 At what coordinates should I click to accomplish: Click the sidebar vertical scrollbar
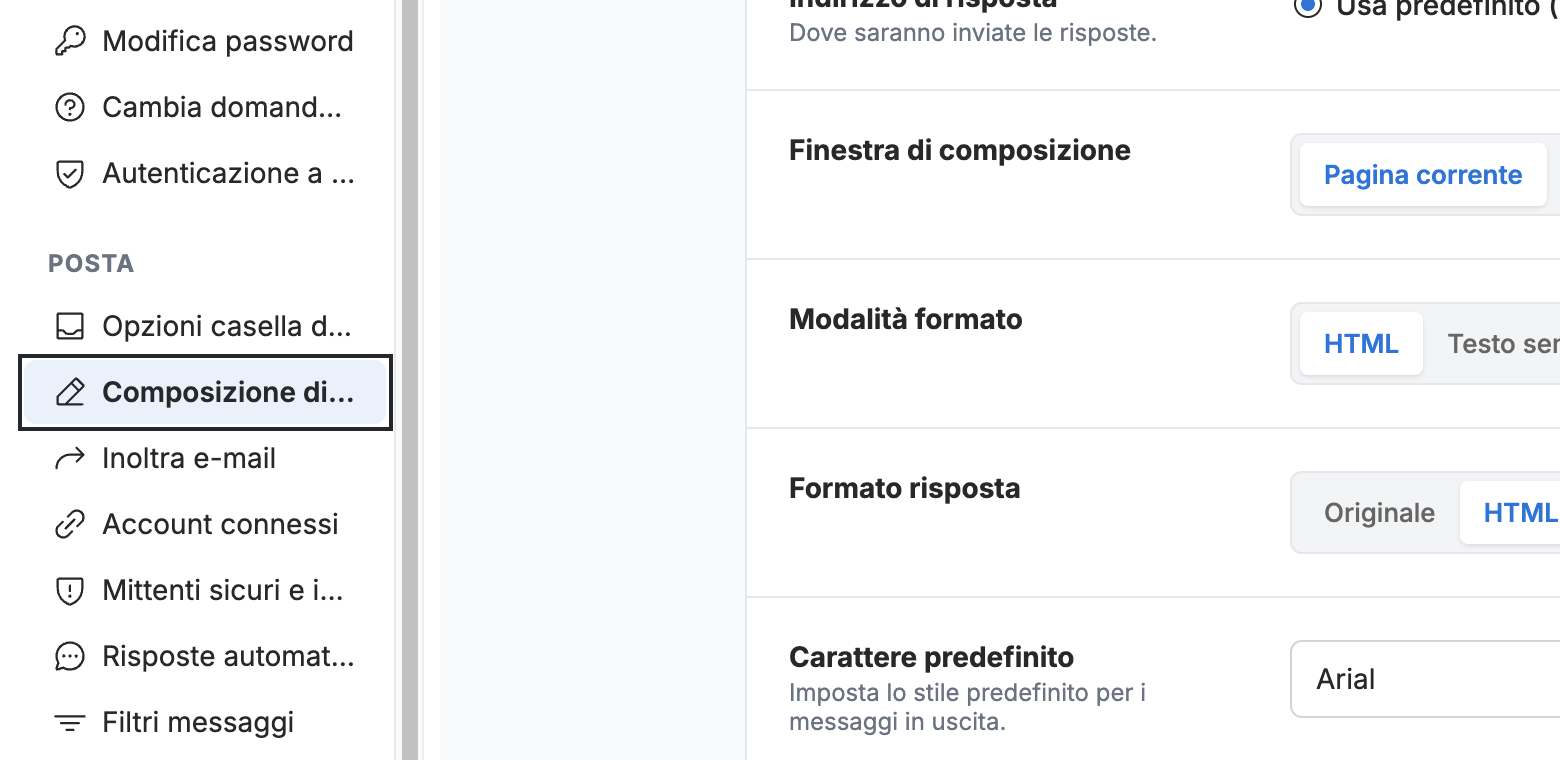tap(409, 380)
